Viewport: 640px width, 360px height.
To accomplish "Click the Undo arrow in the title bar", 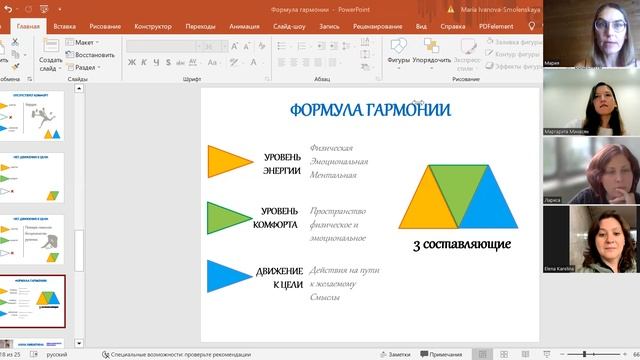I will point(8,9).
